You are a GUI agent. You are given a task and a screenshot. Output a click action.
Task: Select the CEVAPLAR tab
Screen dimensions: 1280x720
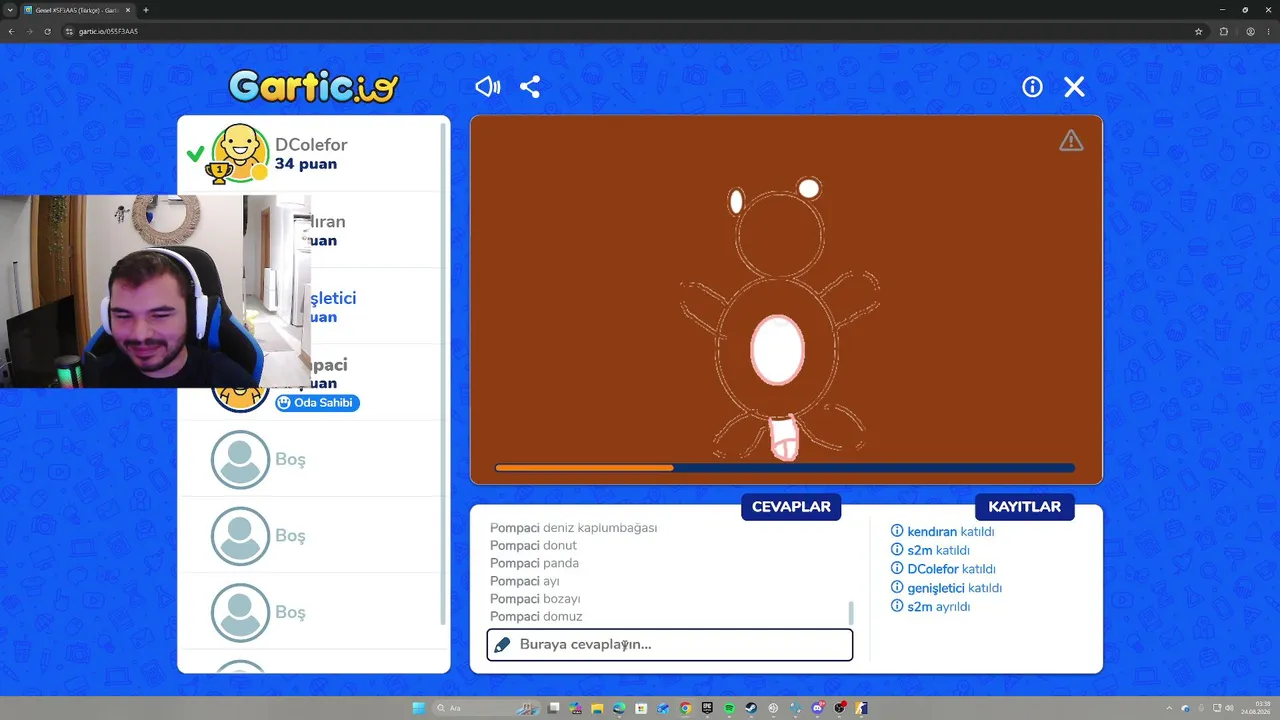(x=791, y=507)
